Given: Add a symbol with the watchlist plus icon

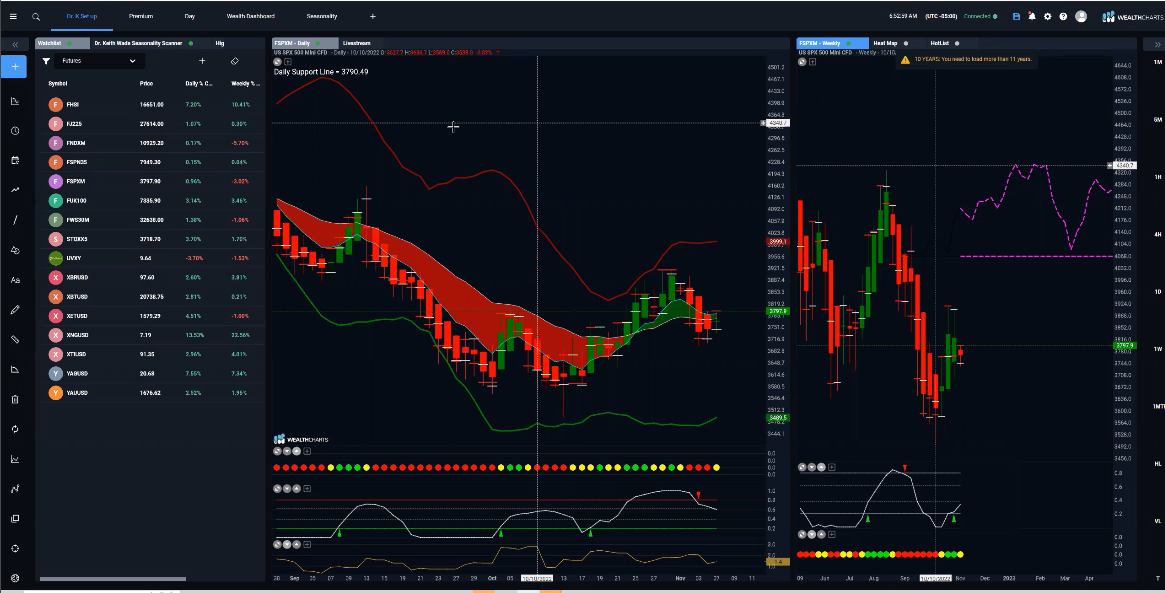Looking at the screenshot, I should tap(202, 61).
